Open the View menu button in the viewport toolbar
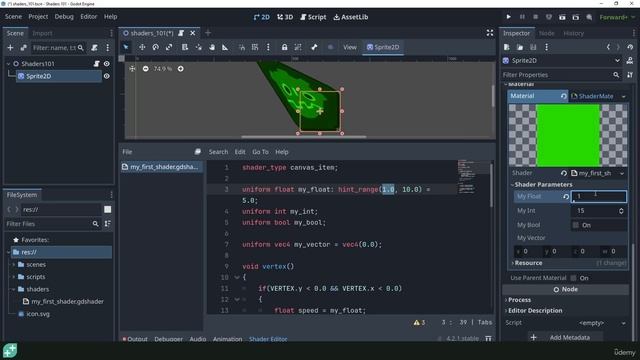The height and width of the screenshot is (360, 640). coord(350,47)
